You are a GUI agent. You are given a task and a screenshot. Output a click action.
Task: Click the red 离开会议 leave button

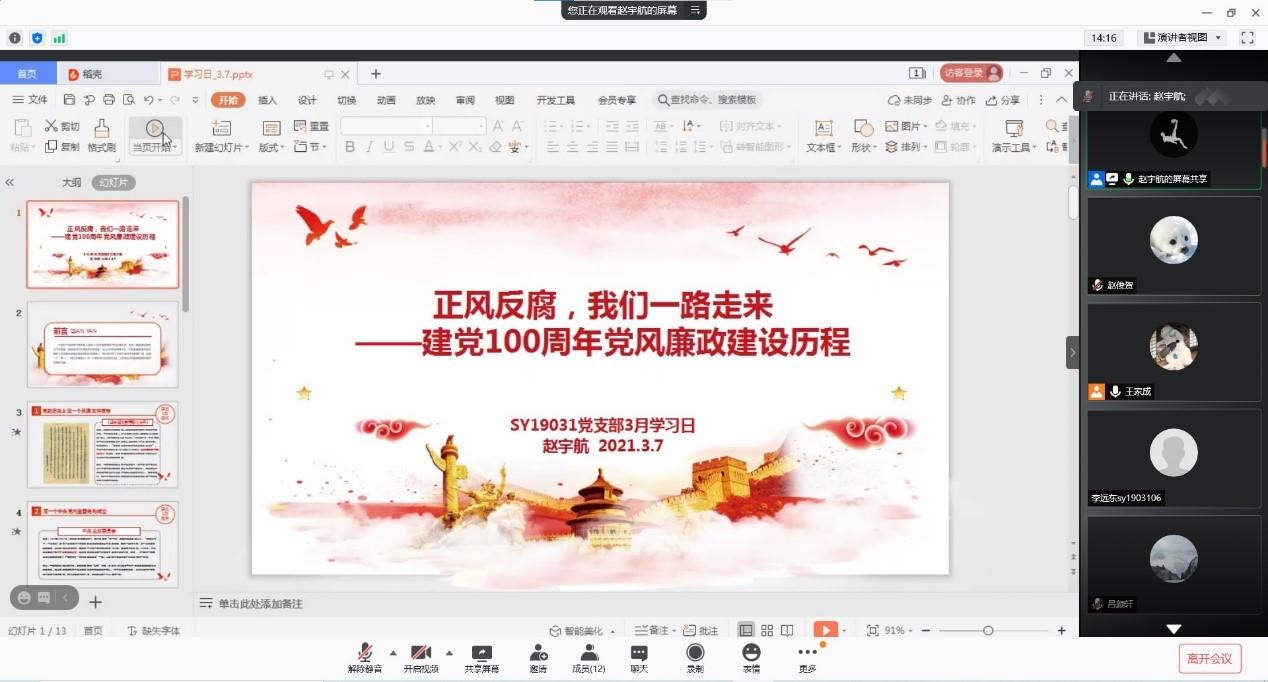[x=1209, y=658]
